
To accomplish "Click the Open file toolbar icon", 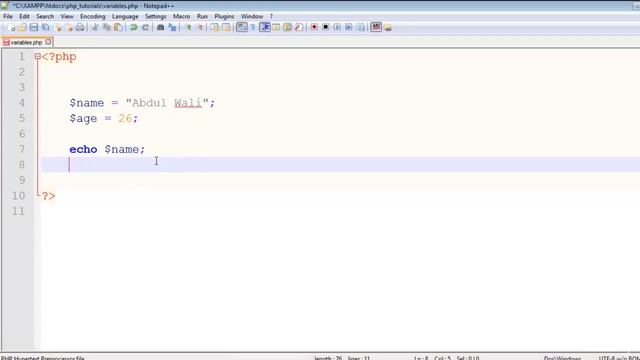I will 22,27.
